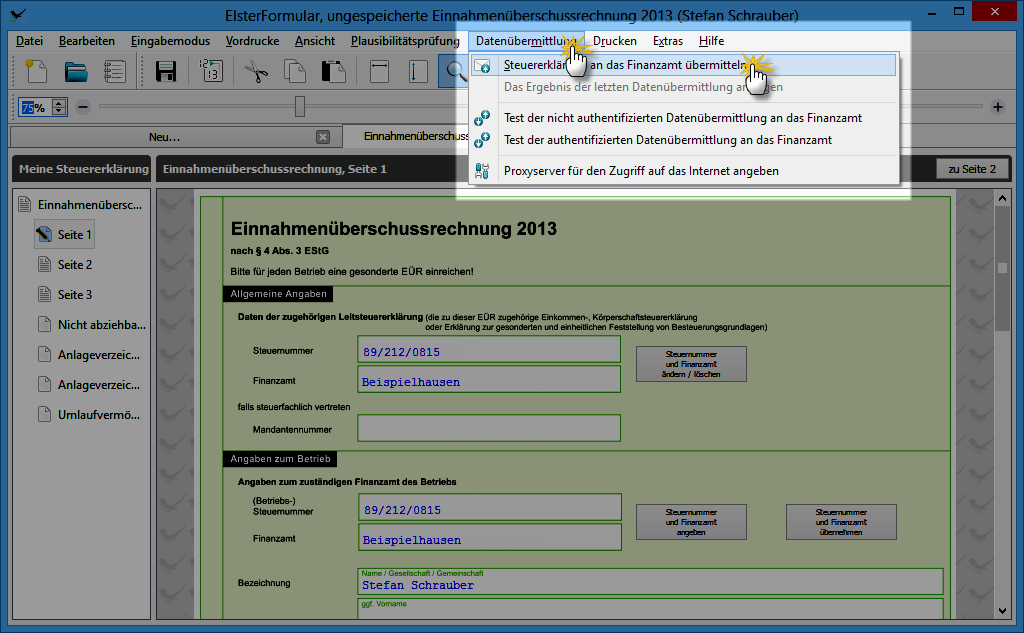
Task: Fit page width toolbar icon
Action: pos(379,71)
